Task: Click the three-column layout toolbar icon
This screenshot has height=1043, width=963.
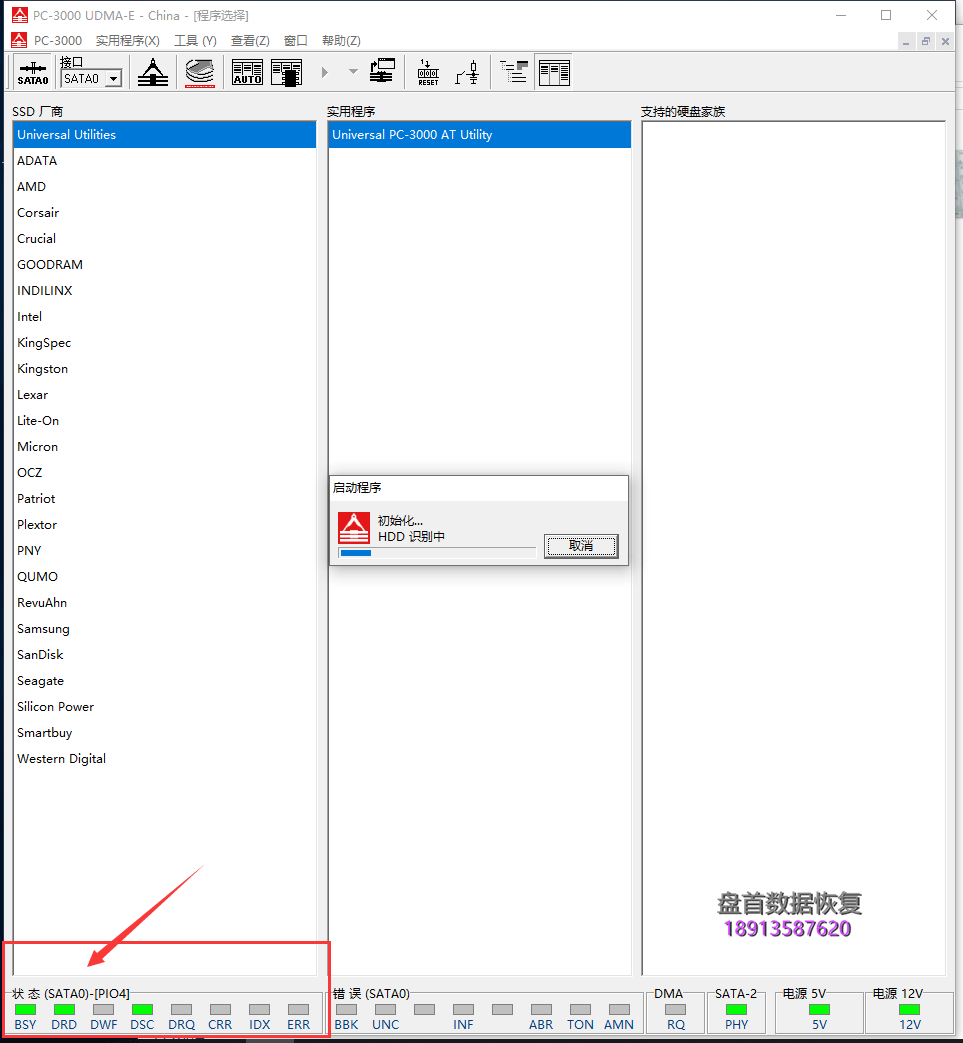Action: pos(554,73)
